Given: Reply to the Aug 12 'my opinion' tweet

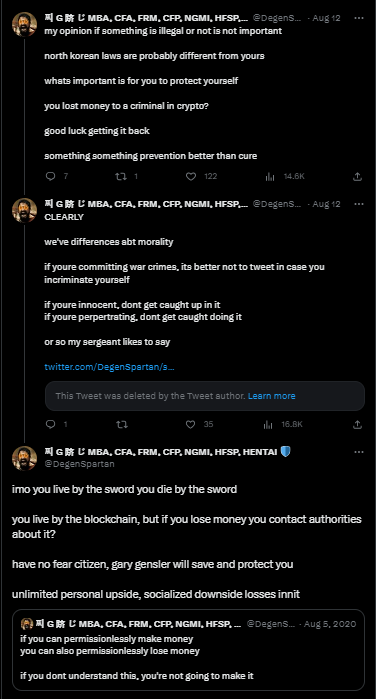Looking at the screenshot, I should point(51,177).
